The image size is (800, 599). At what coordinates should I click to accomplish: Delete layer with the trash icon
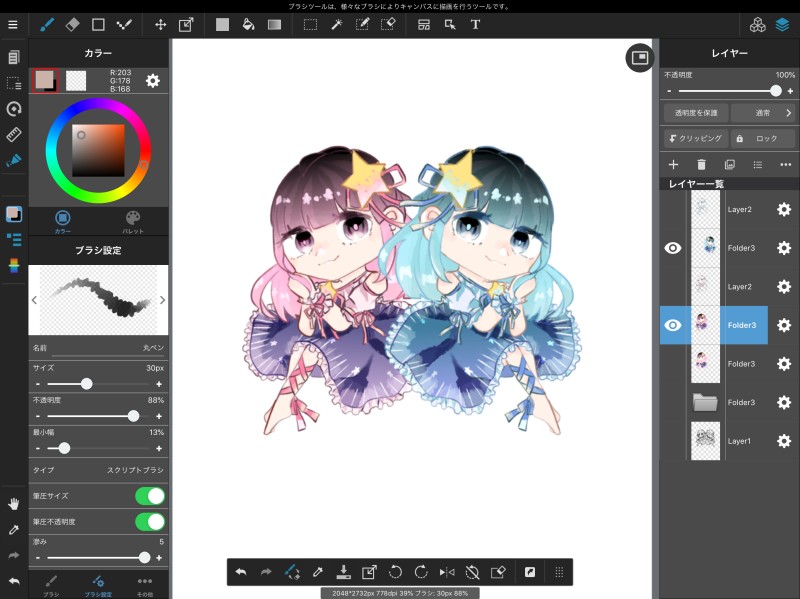click(702, 164)
